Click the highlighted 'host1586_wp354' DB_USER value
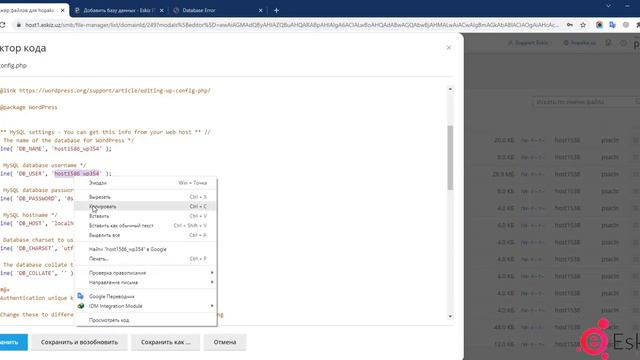Viewport: 640px width, 360px height. 77,173
